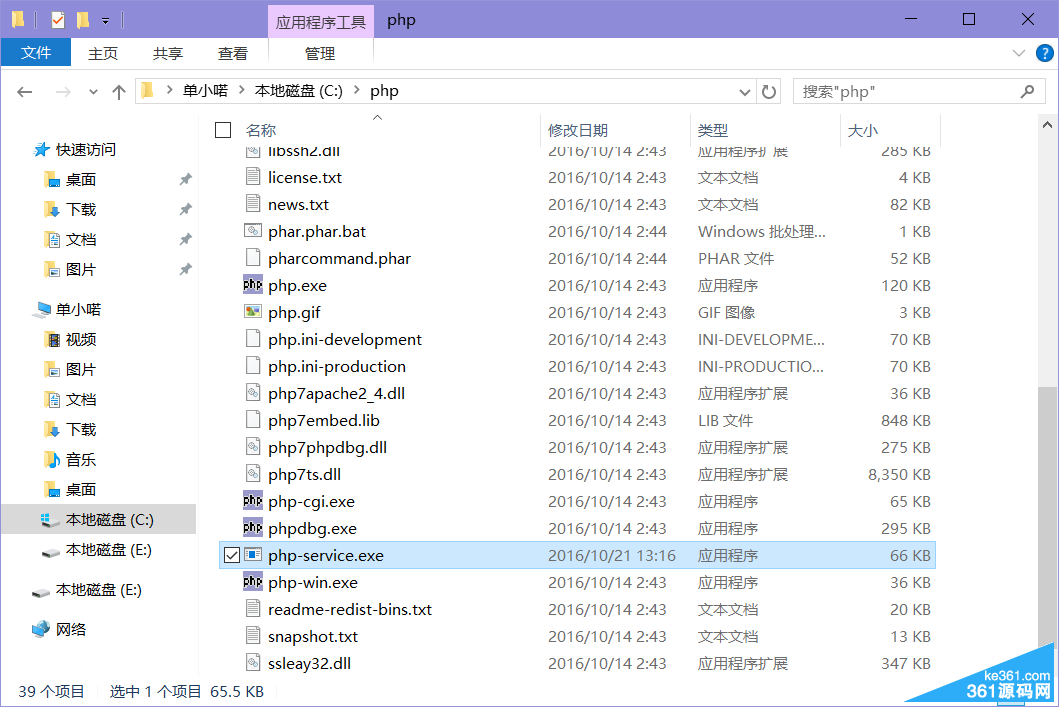Open the 文件 menu tab
The height and width of the screenshot is (707, 1059).
point(36,53)
